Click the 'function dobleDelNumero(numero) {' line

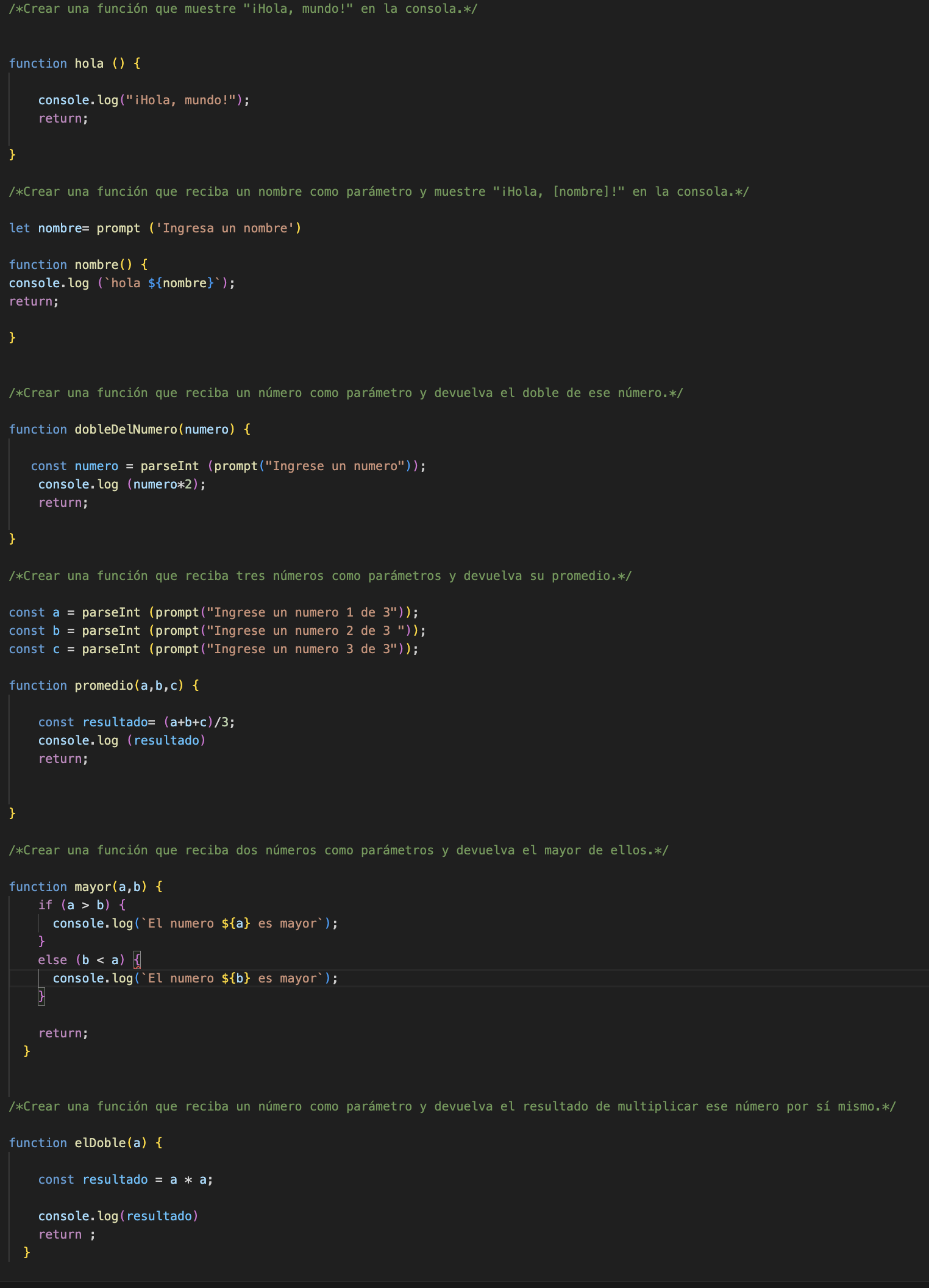click(130, 429)
